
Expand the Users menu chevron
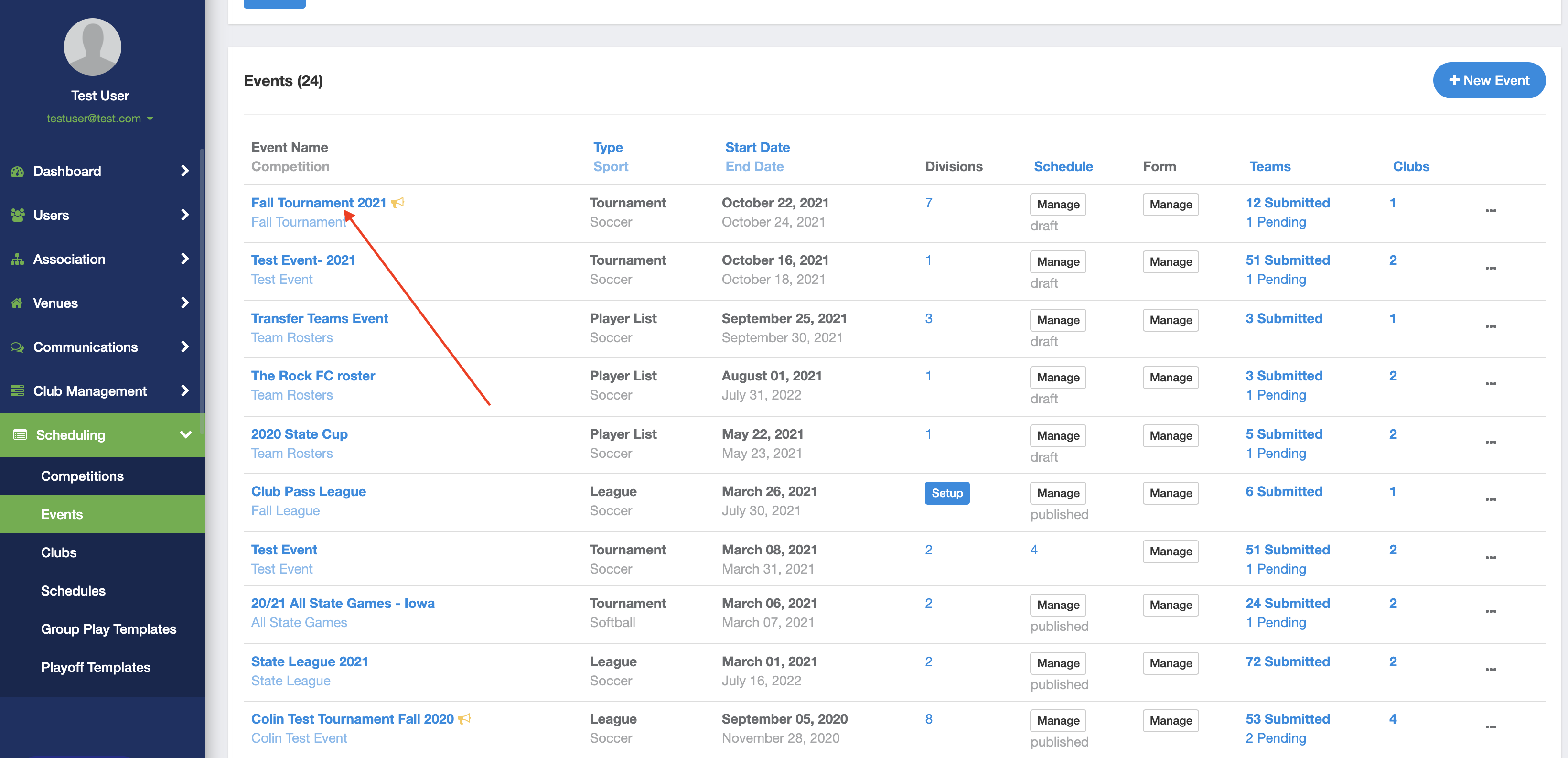tap(185, 215)
